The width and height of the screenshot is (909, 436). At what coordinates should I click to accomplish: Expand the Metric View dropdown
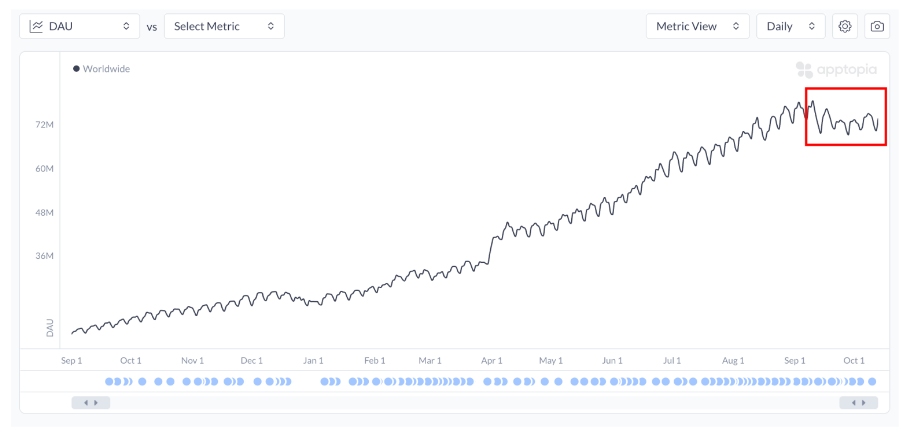[x=697, y=26]
